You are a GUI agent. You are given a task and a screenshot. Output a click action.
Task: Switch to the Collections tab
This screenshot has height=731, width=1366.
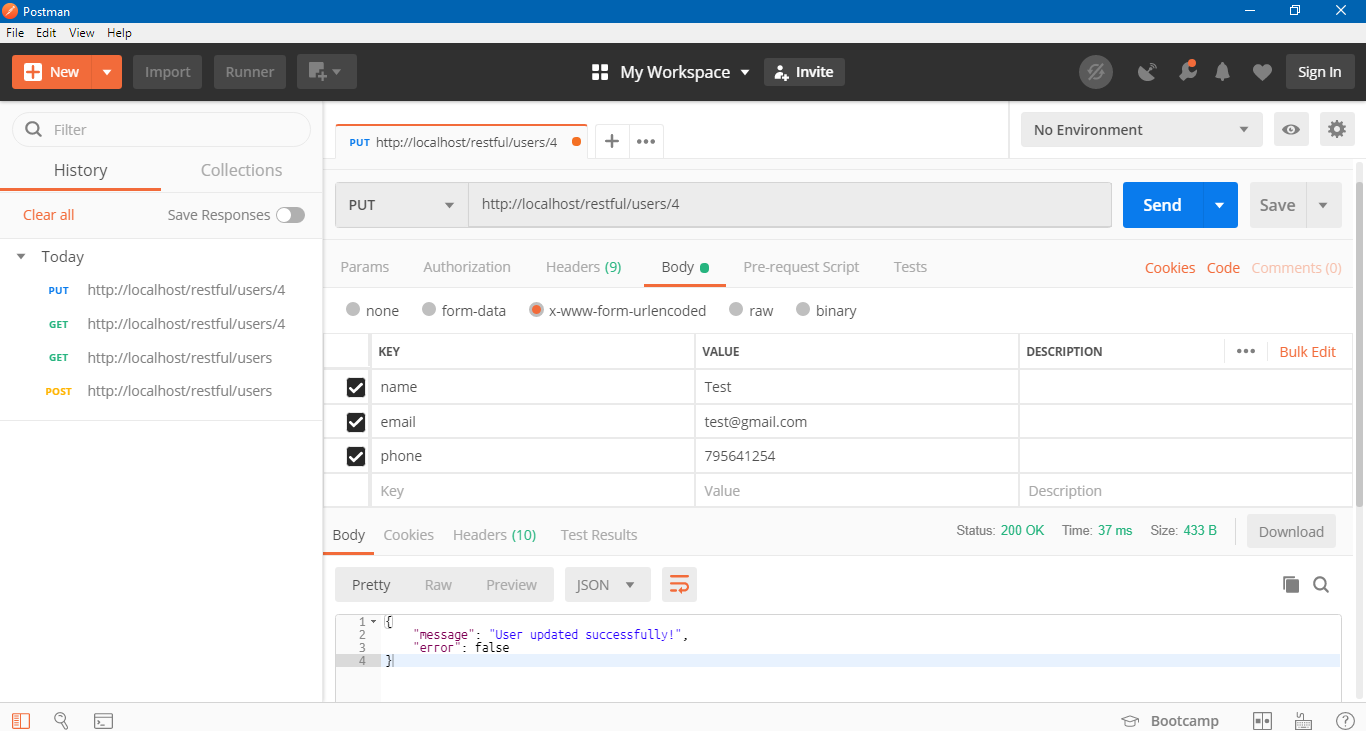click(x=240, y=170)
